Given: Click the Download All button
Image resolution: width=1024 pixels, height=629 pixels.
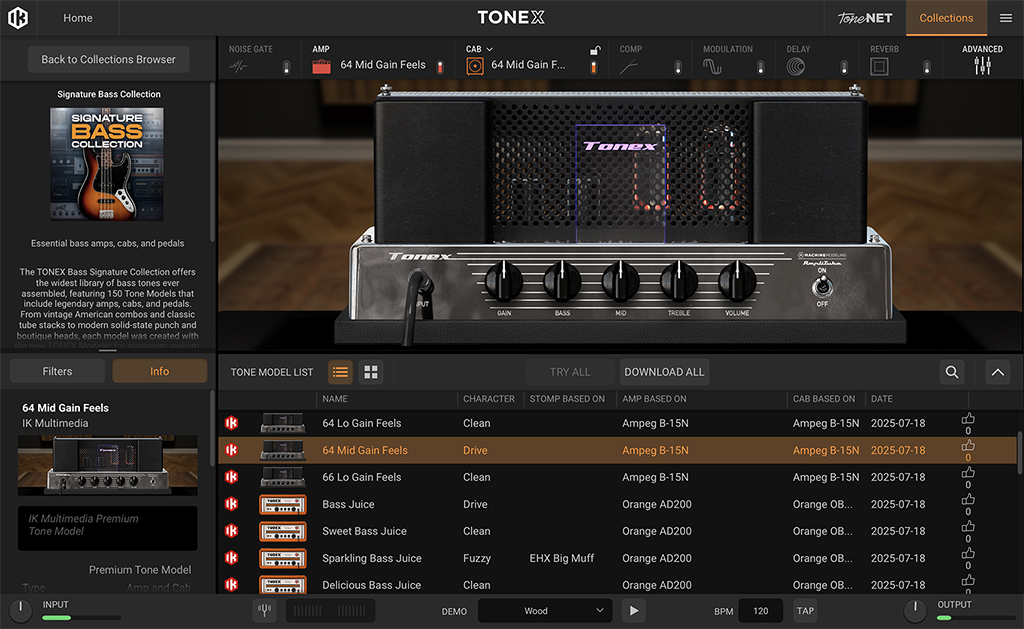Looking at the screenshot, I should point(664,372).
